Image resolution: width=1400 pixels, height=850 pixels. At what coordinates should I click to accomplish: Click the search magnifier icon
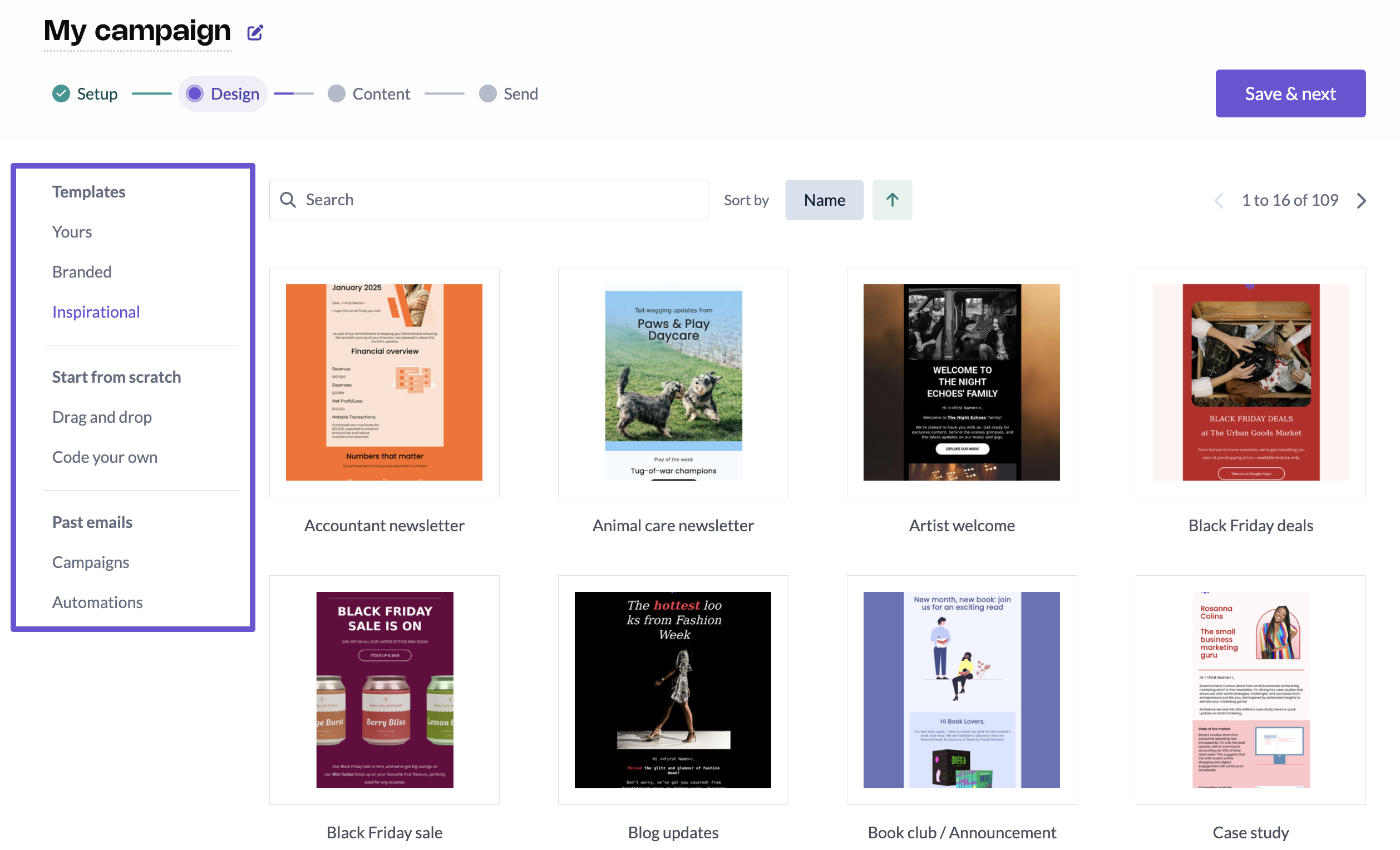288,200
